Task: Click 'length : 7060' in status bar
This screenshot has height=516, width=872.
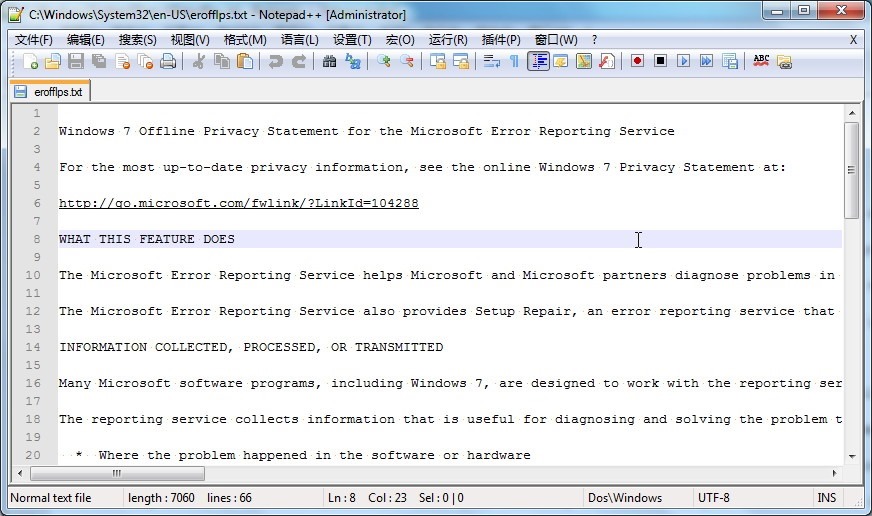Action: pyautogui.click(x=161, y=498)
